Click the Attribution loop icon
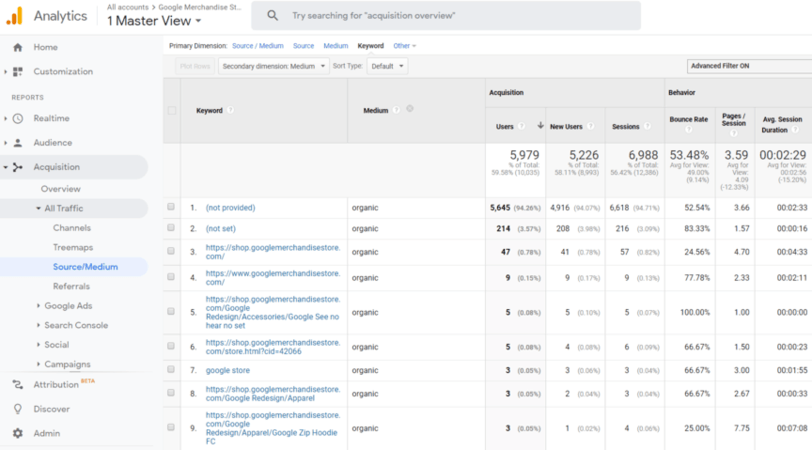The image size is (812, 450). [x=18, y=384]
